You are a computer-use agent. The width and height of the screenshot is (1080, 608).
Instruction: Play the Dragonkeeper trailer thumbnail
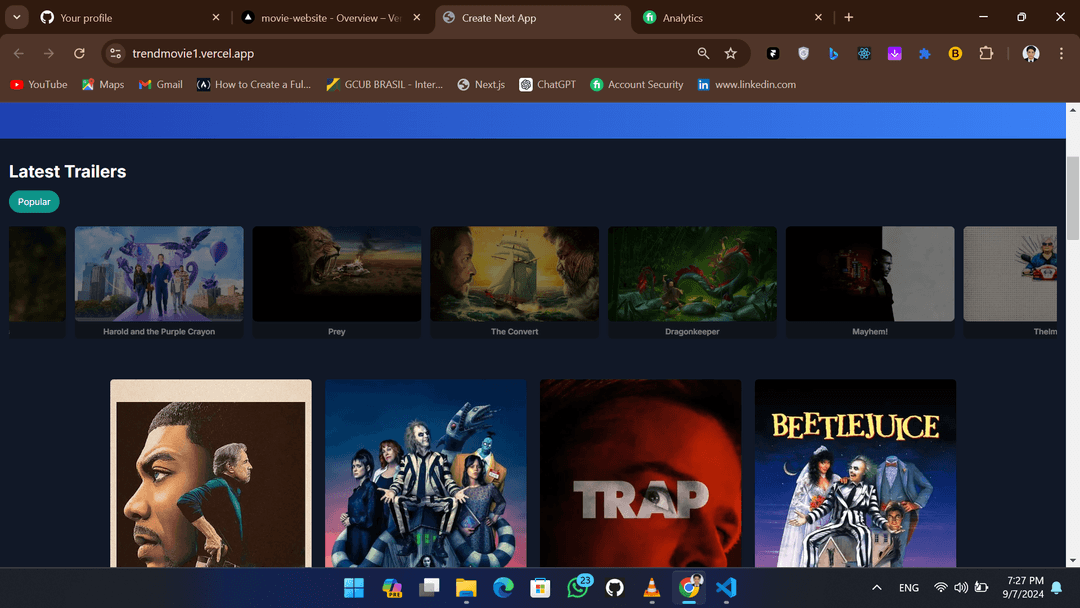pyautogui.click(x=692, y=274)
